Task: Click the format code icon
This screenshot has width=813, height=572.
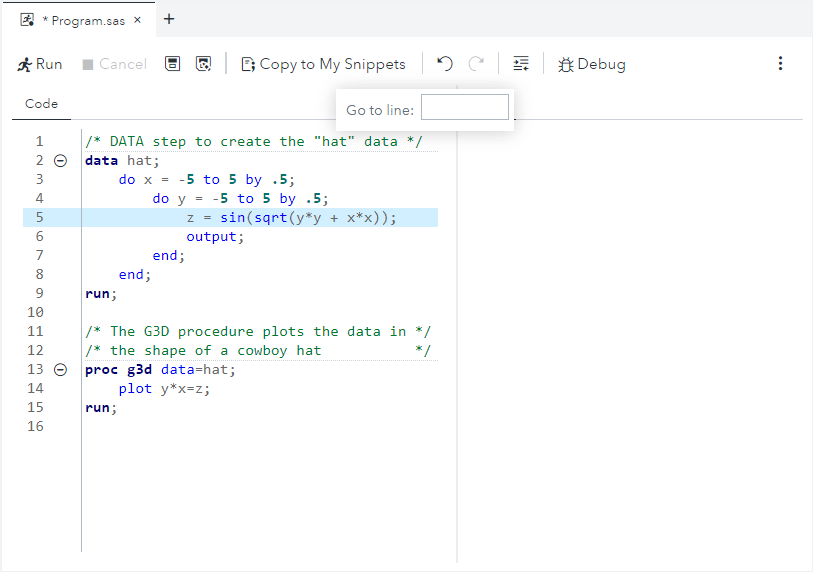Action: click(520, 64)
